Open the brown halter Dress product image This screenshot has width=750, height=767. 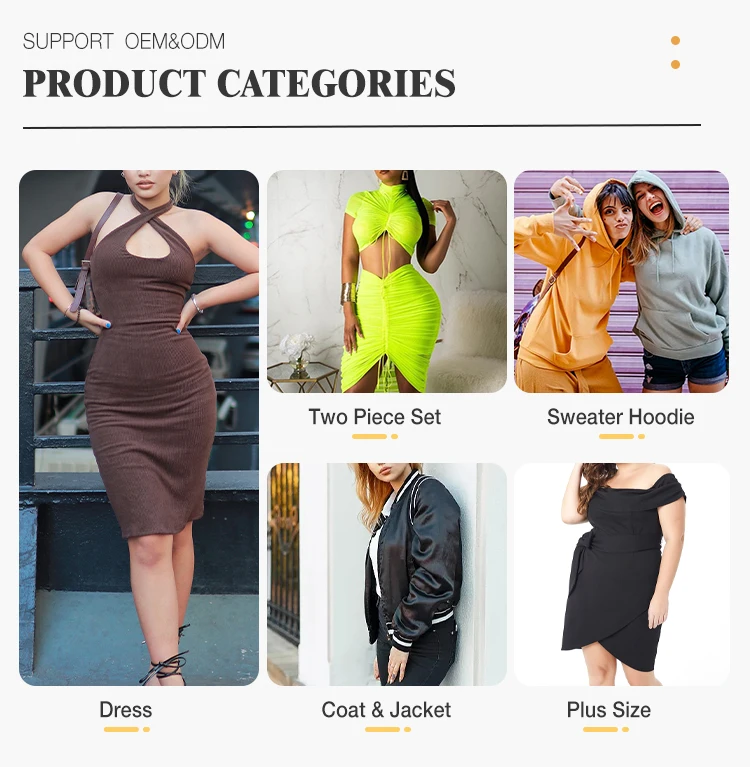(x=139, y=428)
